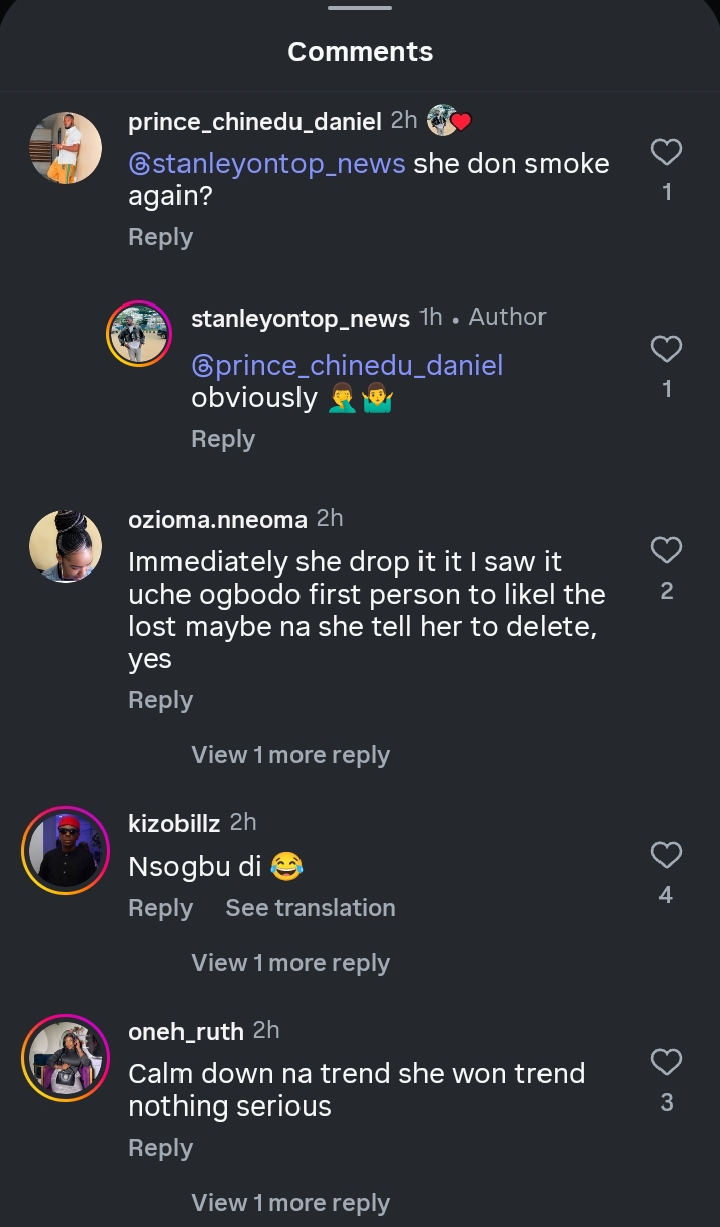Expand one more reply under ozioma.nneoma's comment
This screenshot has width=720, height=1227.
tap(290, 755)
